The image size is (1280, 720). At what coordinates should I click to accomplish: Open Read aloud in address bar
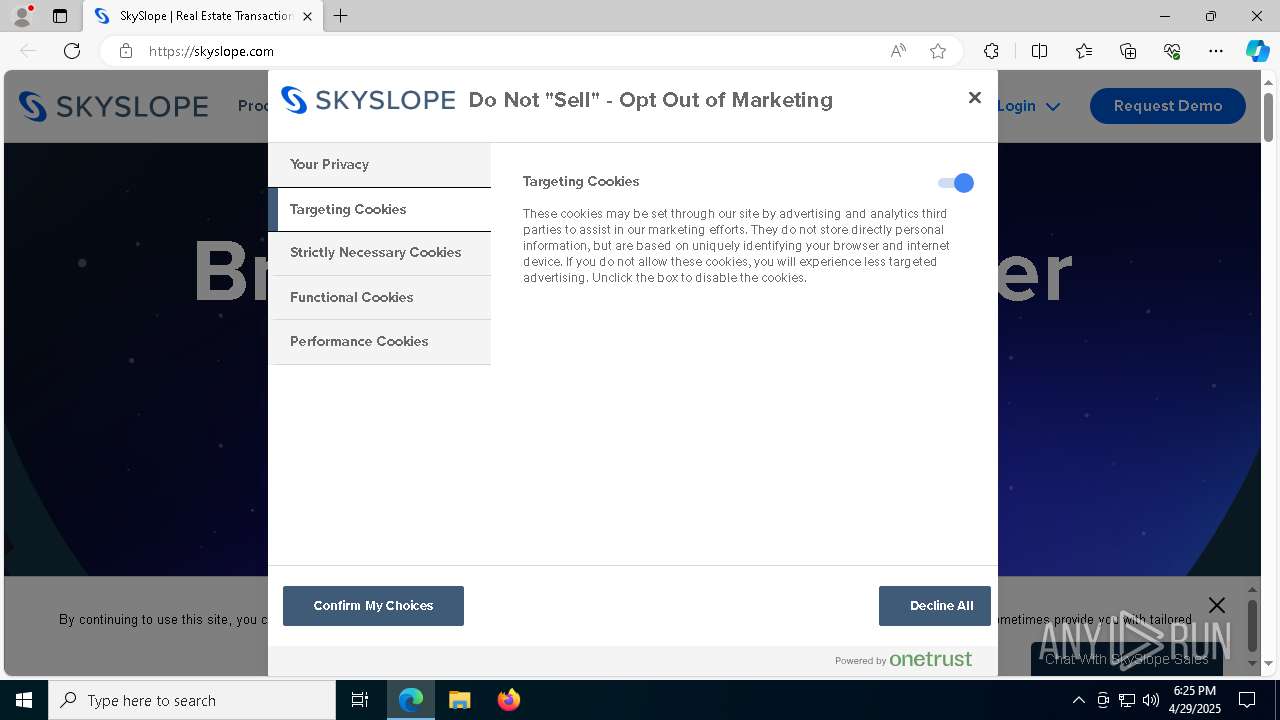[x=898, y=51]
